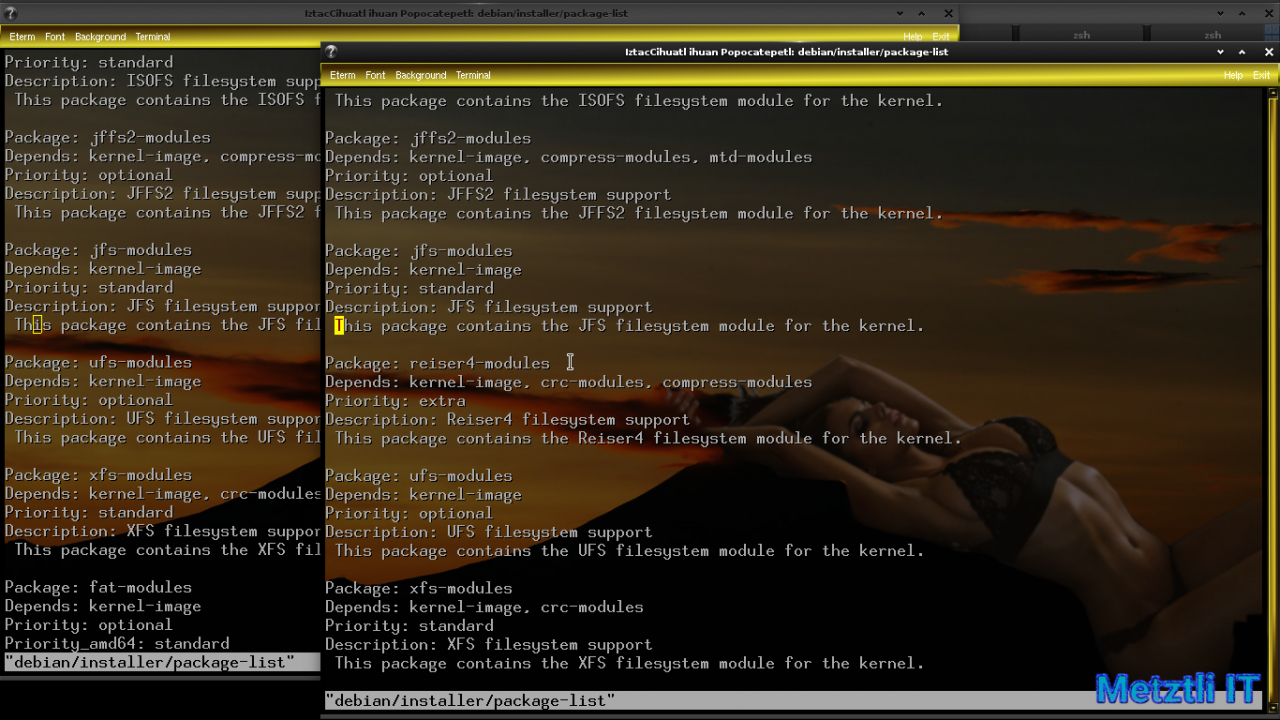Click 'Package: xfs-modules' in the back window
1280x720 pixels.
[98, 475]
